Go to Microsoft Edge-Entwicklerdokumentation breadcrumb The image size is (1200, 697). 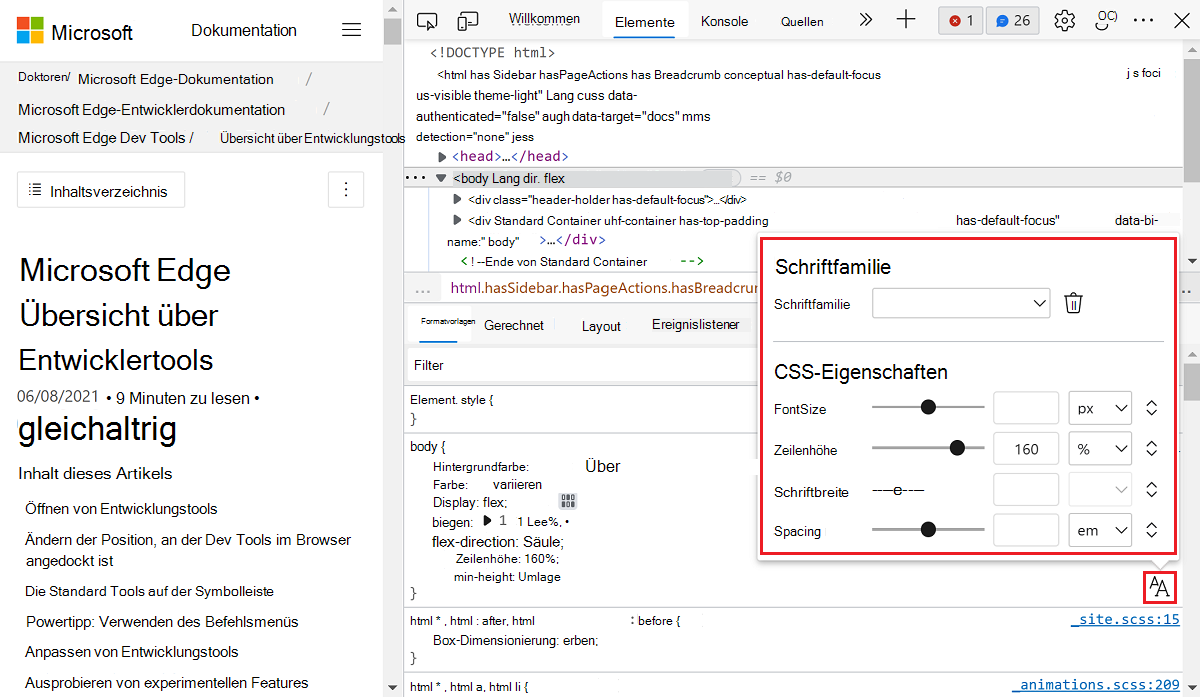point(151,110)
